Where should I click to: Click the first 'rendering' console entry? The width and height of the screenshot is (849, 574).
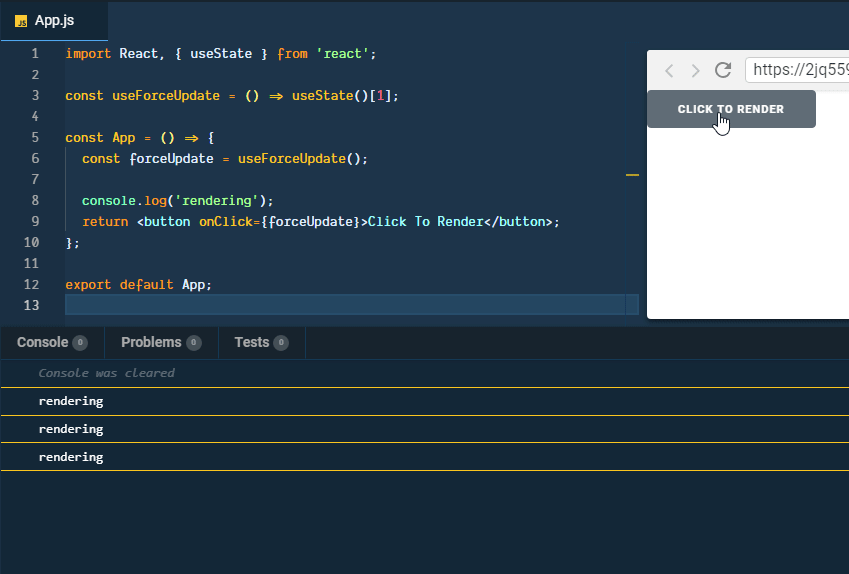click(71, 401)
